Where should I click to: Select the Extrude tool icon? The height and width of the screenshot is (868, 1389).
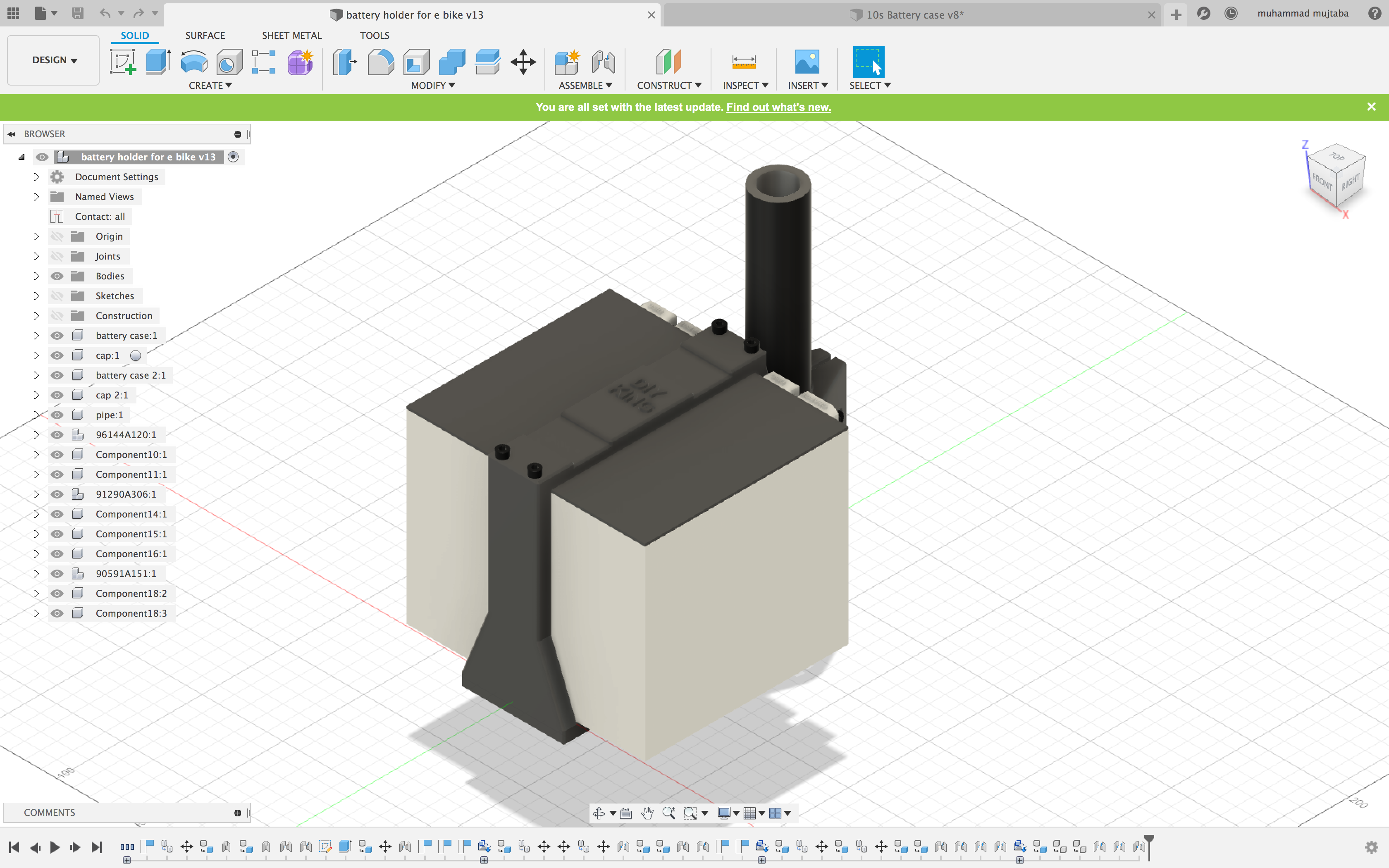coord(157,62)
